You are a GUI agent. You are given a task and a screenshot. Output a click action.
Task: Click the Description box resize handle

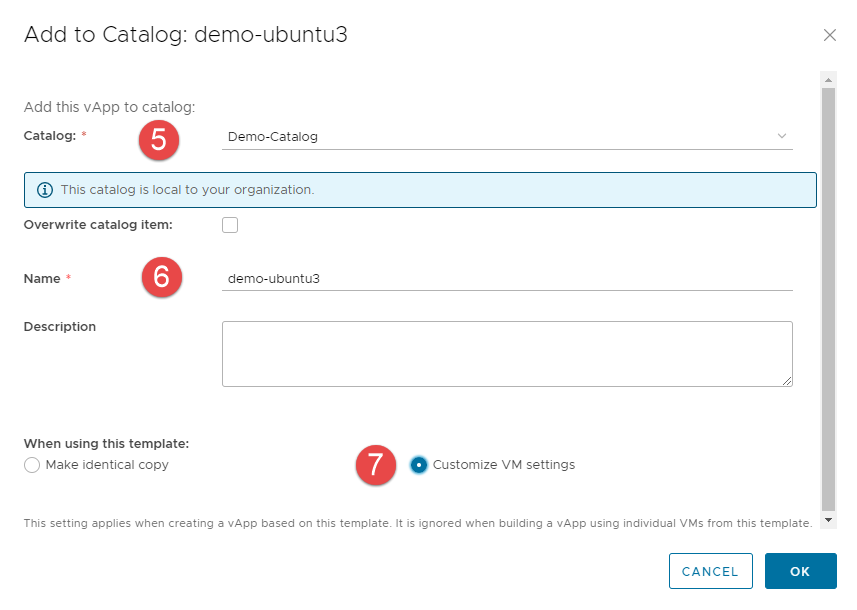click(787, 380)
